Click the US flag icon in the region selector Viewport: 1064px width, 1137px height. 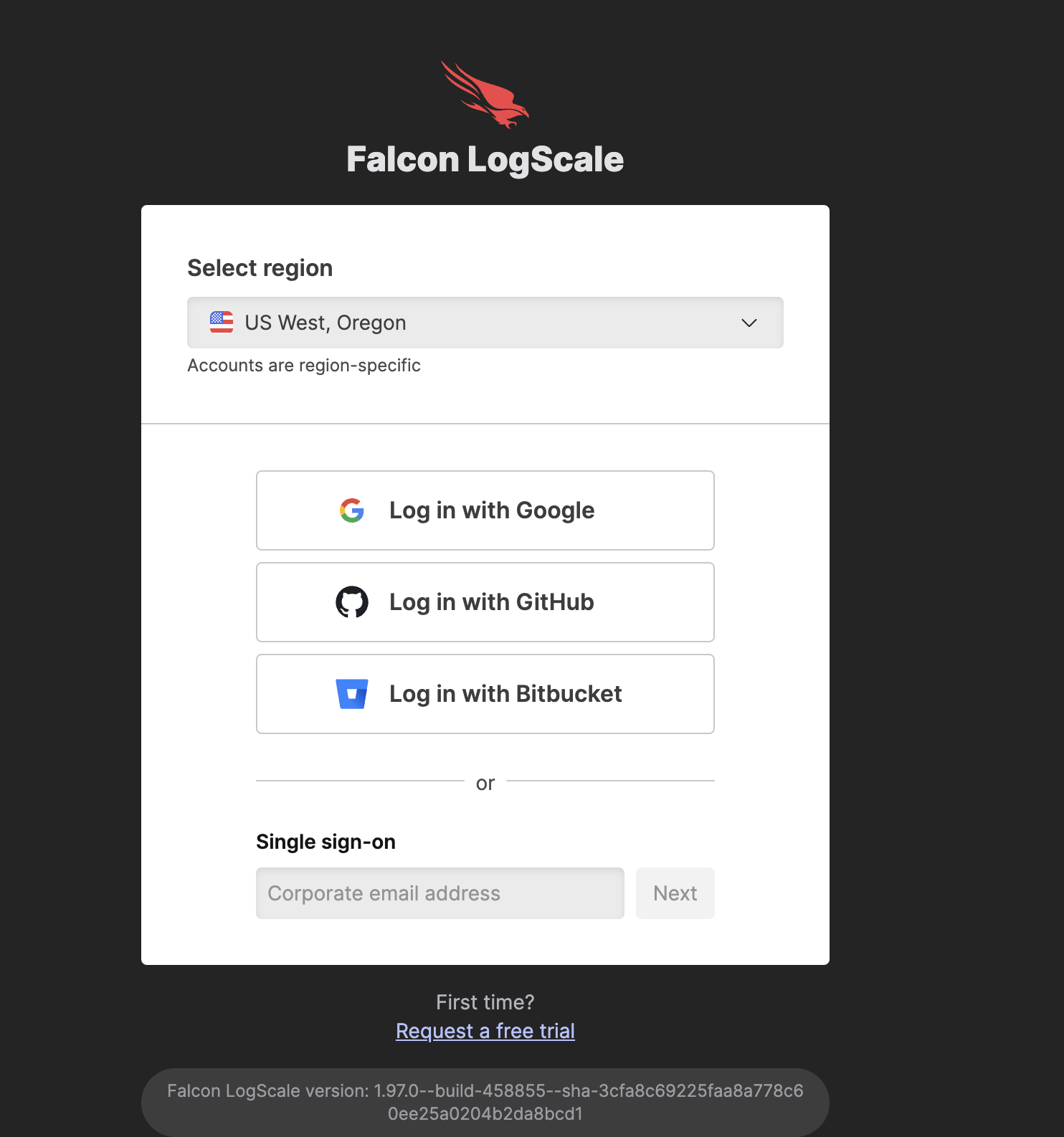[222, 323]
